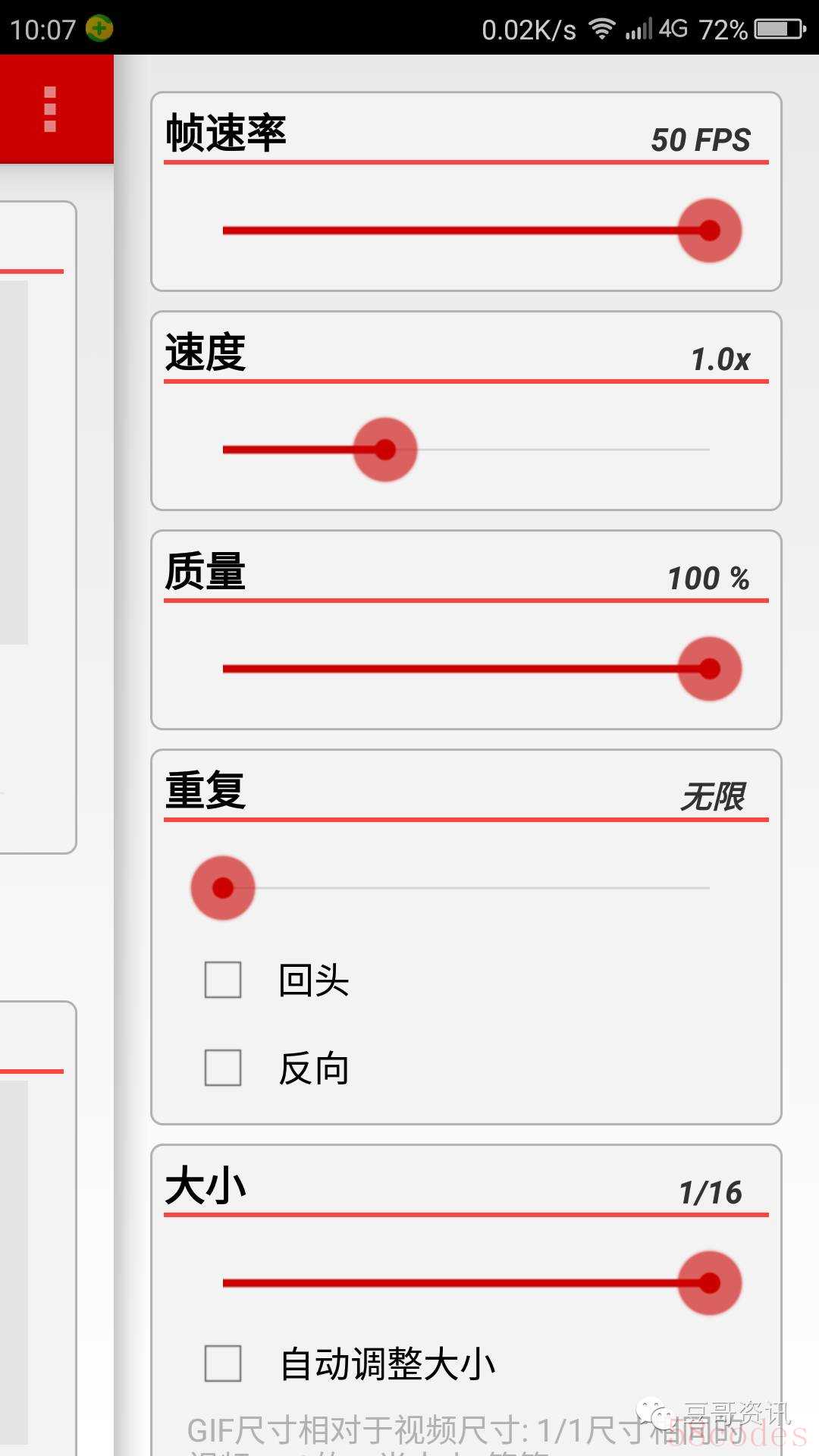Screen dimensions: 819x1456
Task: Tap the Wi-Fi status icon
Action: click(601, 29)
